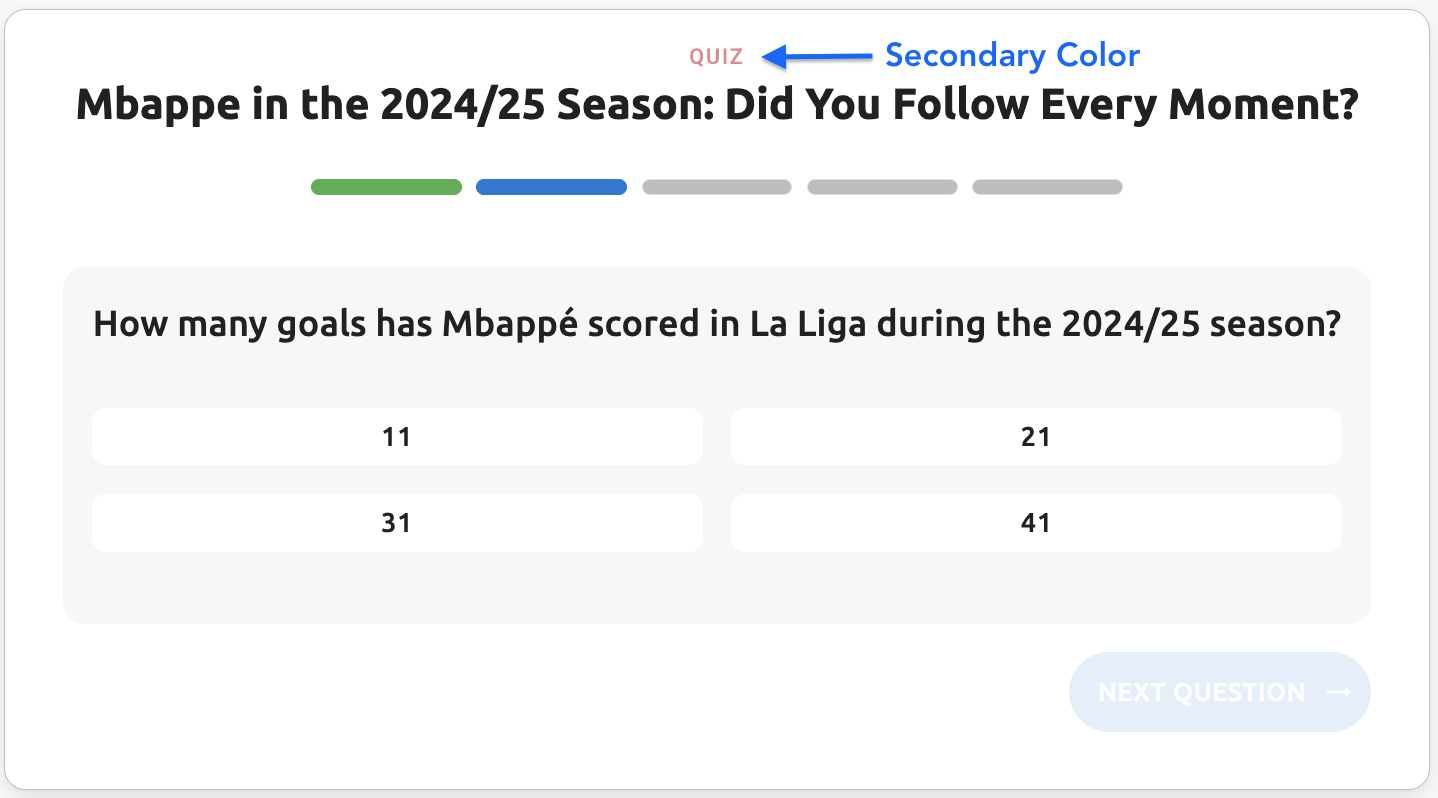Click the green first progress segment

[386, 187]
